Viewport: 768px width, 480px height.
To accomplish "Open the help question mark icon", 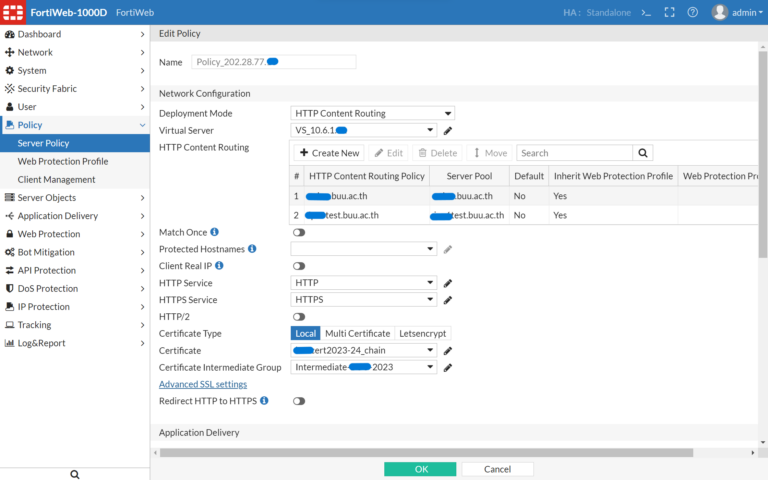I will tap(691, 12).
